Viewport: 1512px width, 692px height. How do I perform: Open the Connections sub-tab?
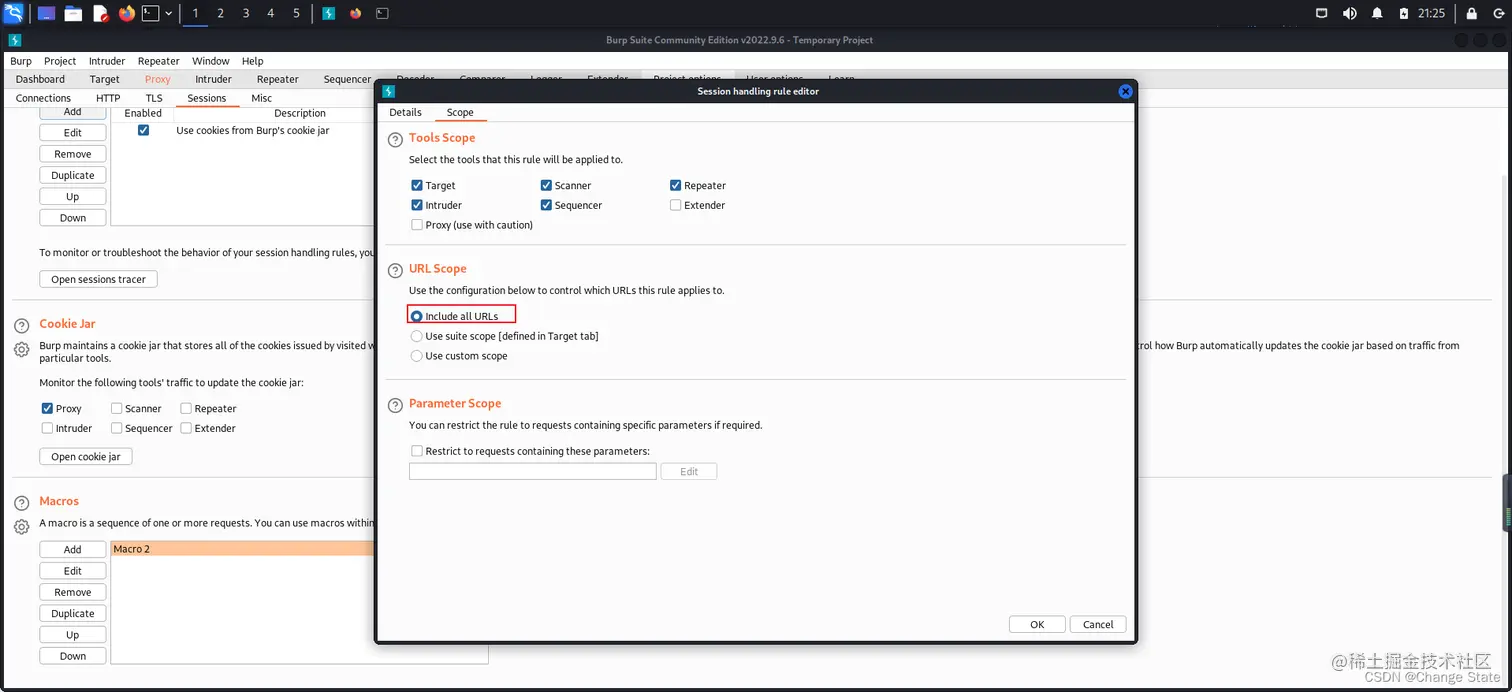point(43,98)
